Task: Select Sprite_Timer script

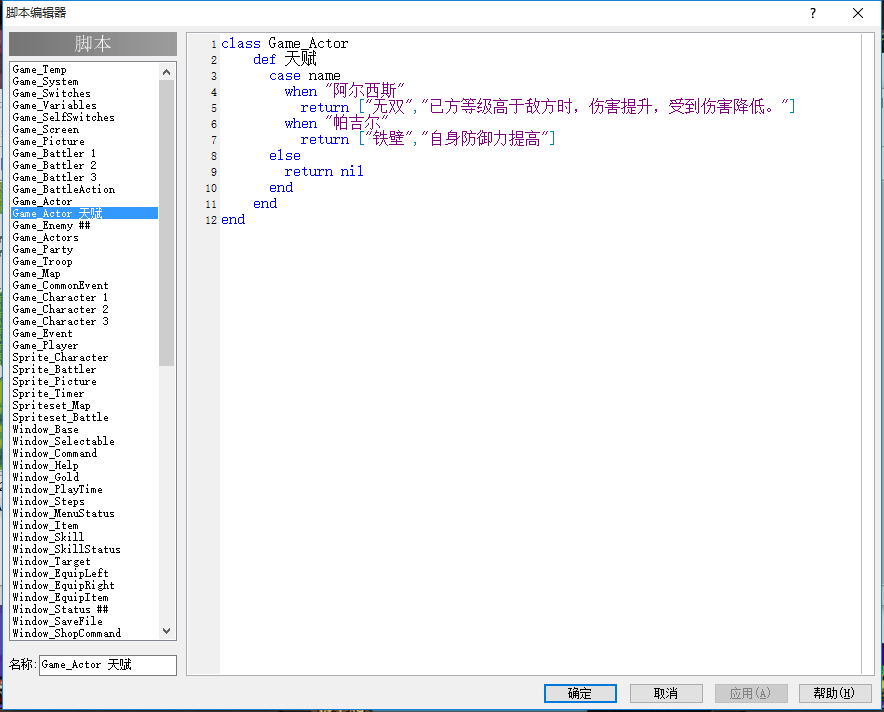Action: click(85, 393)
